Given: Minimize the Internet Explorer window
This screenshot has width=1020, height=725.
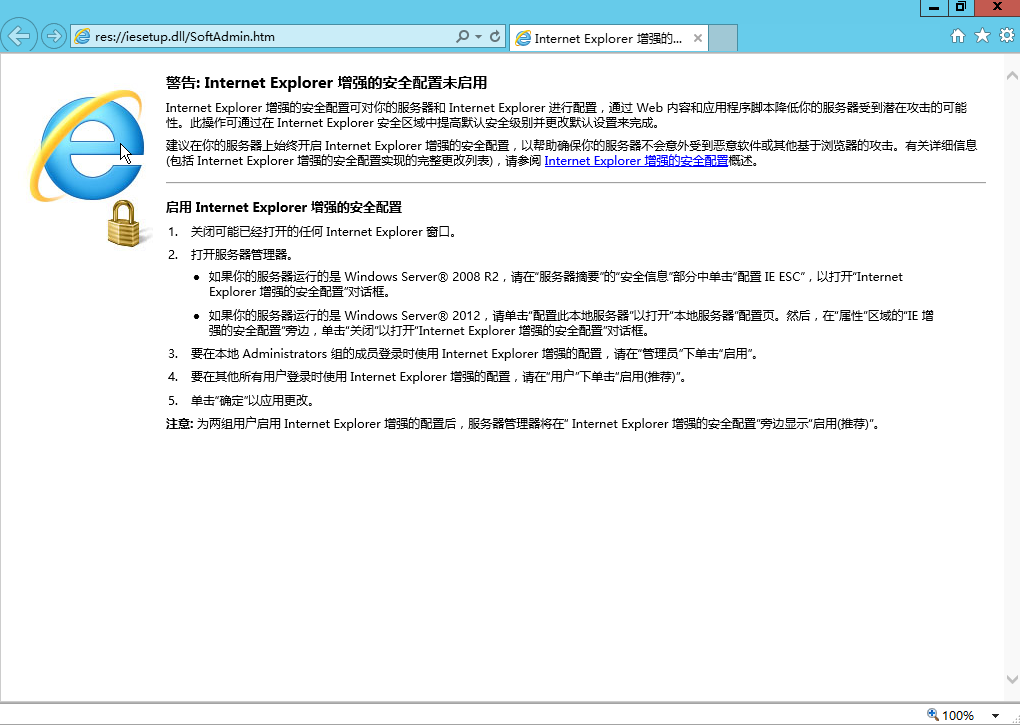Looking at the screenshot, I should coord(934,8).
